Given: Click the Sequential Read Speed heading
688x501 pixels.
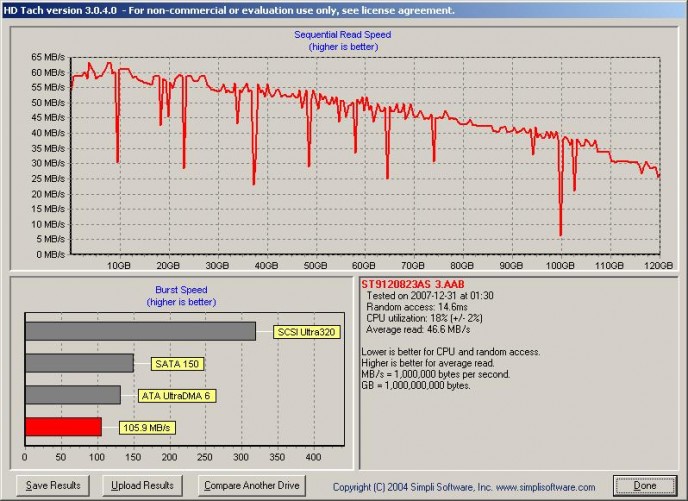Looking at the screenshot, I should [342, 34].
